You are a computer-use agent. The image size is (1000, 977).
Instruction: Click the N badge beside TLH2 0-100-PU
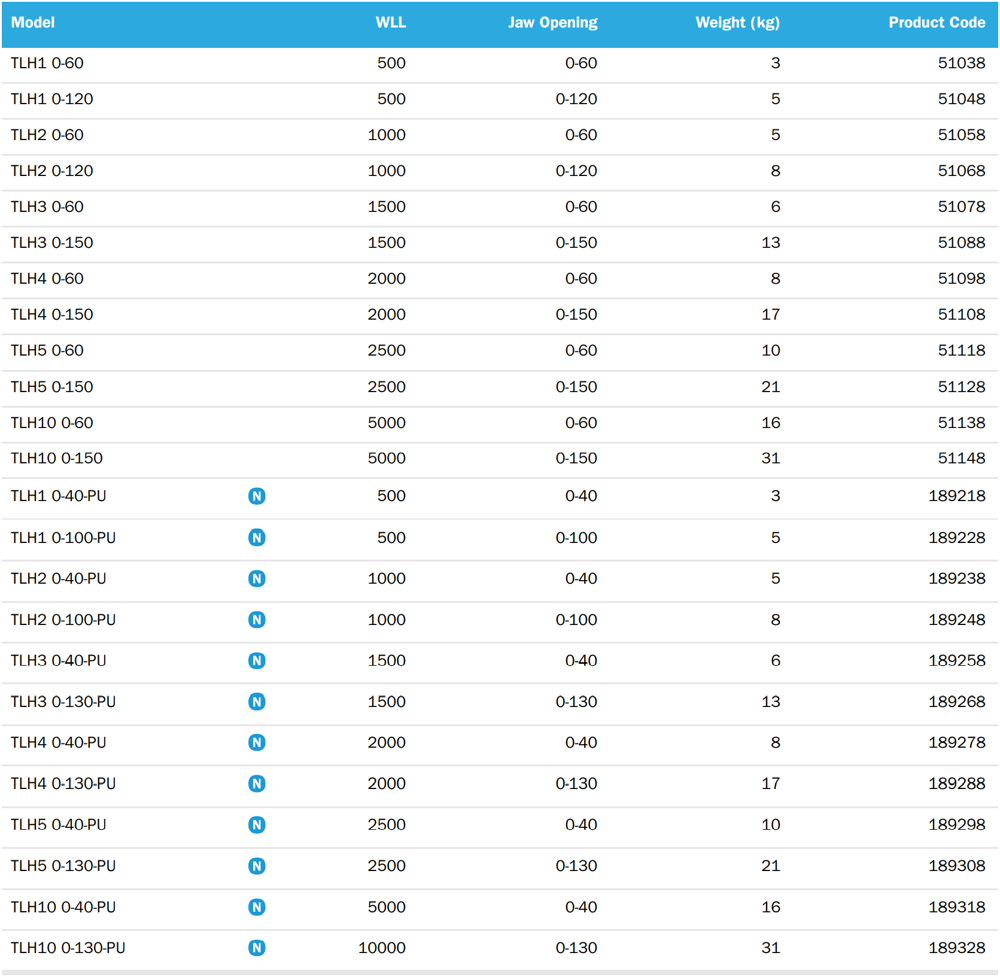pos(257,620)
